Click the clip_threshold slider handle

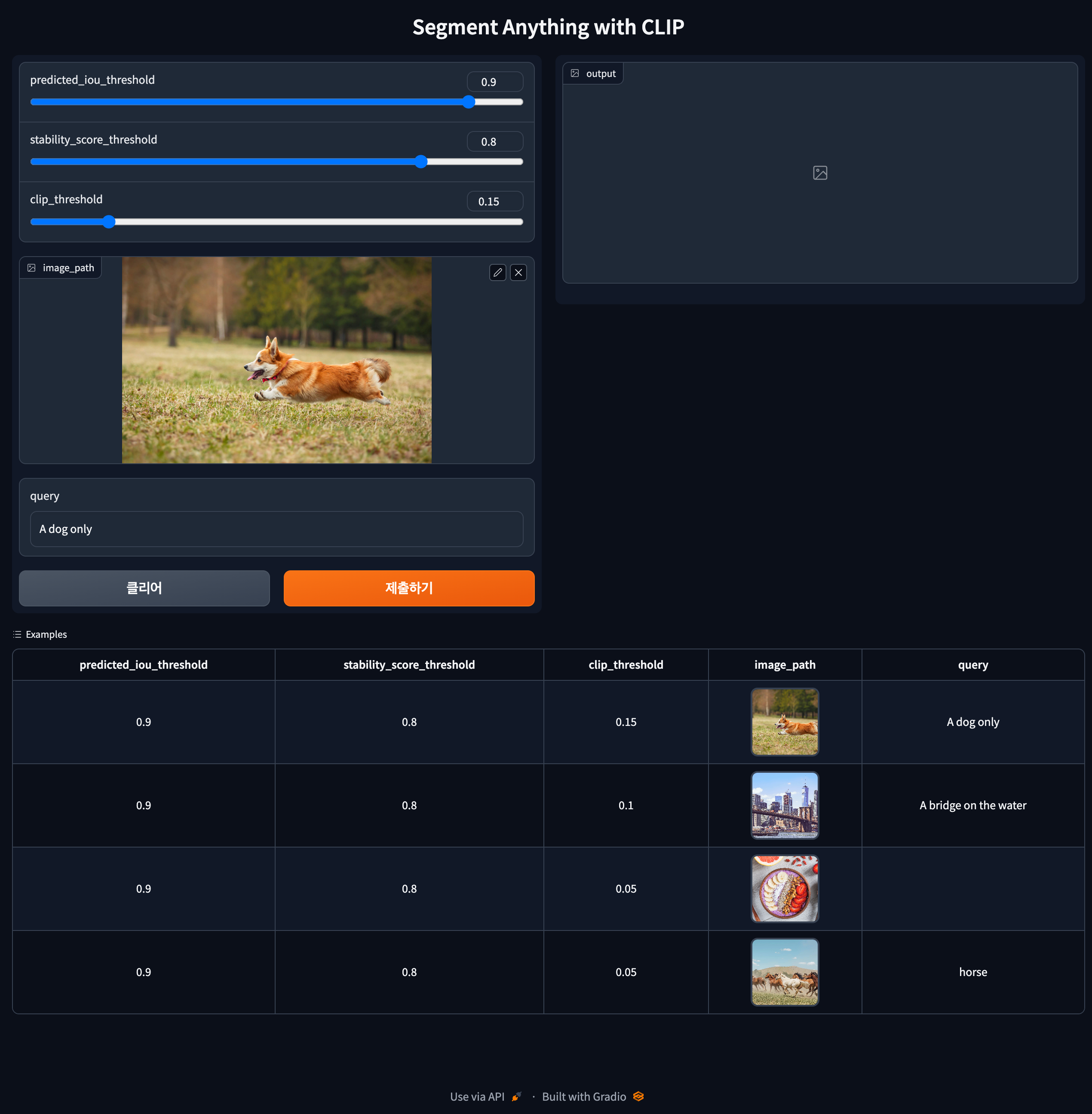coord(109,222)
